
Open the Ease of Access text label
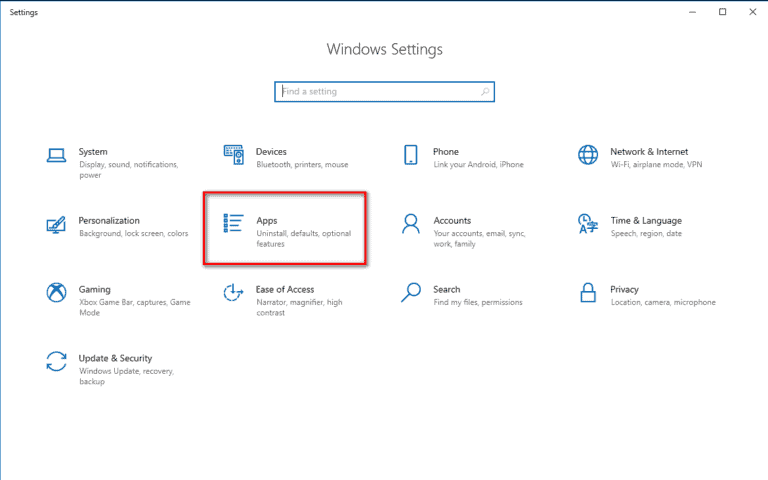pos(283,290)
